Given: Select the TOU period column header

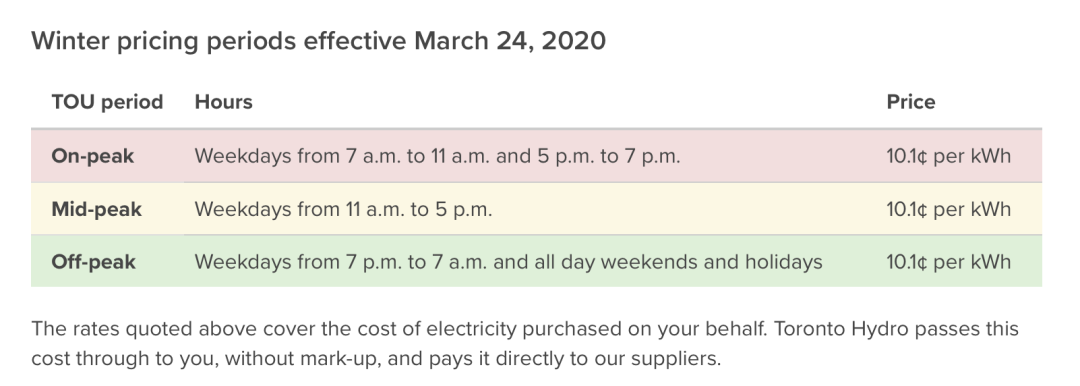Looking at the screenshot, I should [107, 102].
